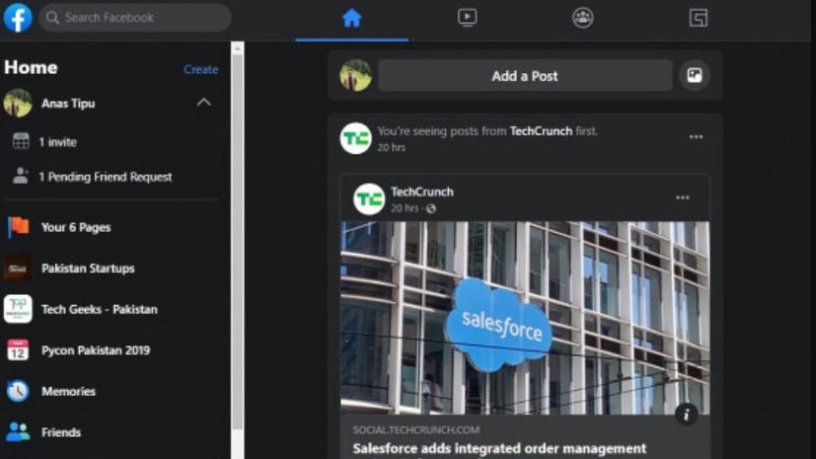816x459 pixels.
Task: Click the Tech Geeks - Pakistan group icon
Action: click(18, 309)
